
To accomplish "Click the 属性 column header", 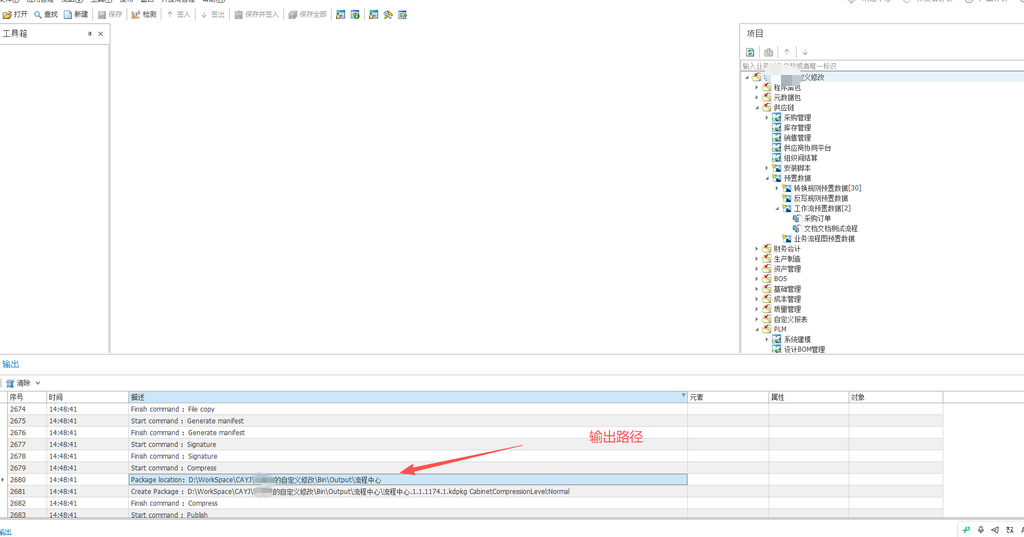I will coord(808,397).
